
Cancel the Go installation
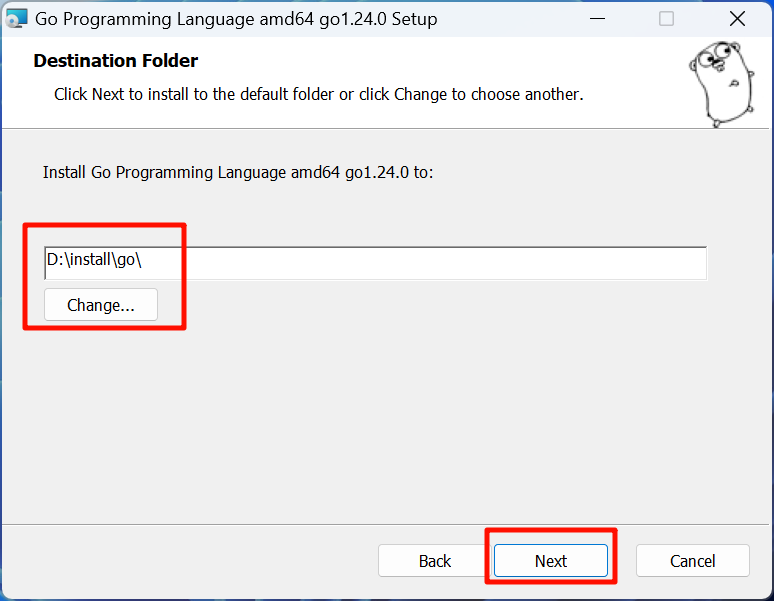tap(692, 561)
